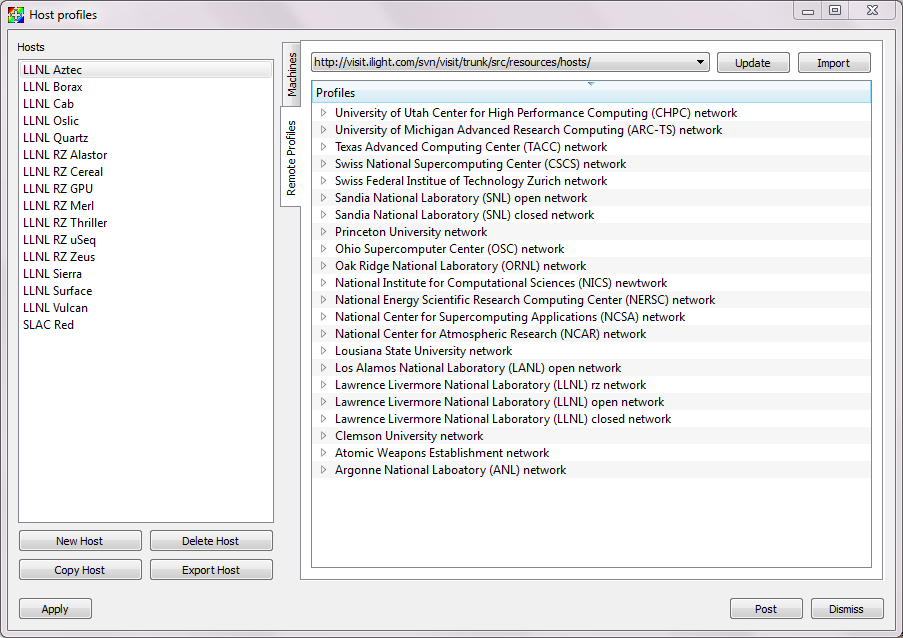The image size is (903, 638).
Task: Switch to the Machines tab
Action: (x=292, y=74)
